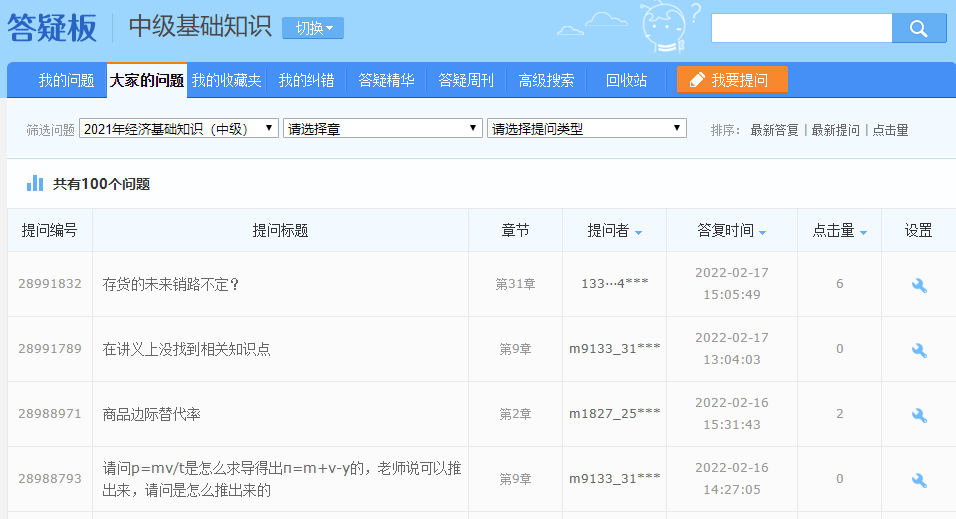Viewport: 956px width, 519px height.
Task: Click the cartoon mascot in the header
Action: pos(664,28)
